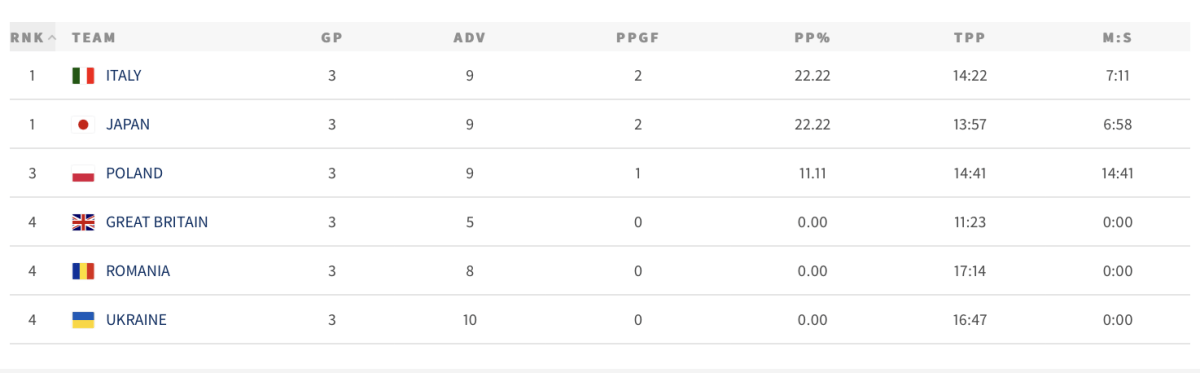Click the Ukraine flag icon
The image size is (1200, 373).
click(83, 320)
